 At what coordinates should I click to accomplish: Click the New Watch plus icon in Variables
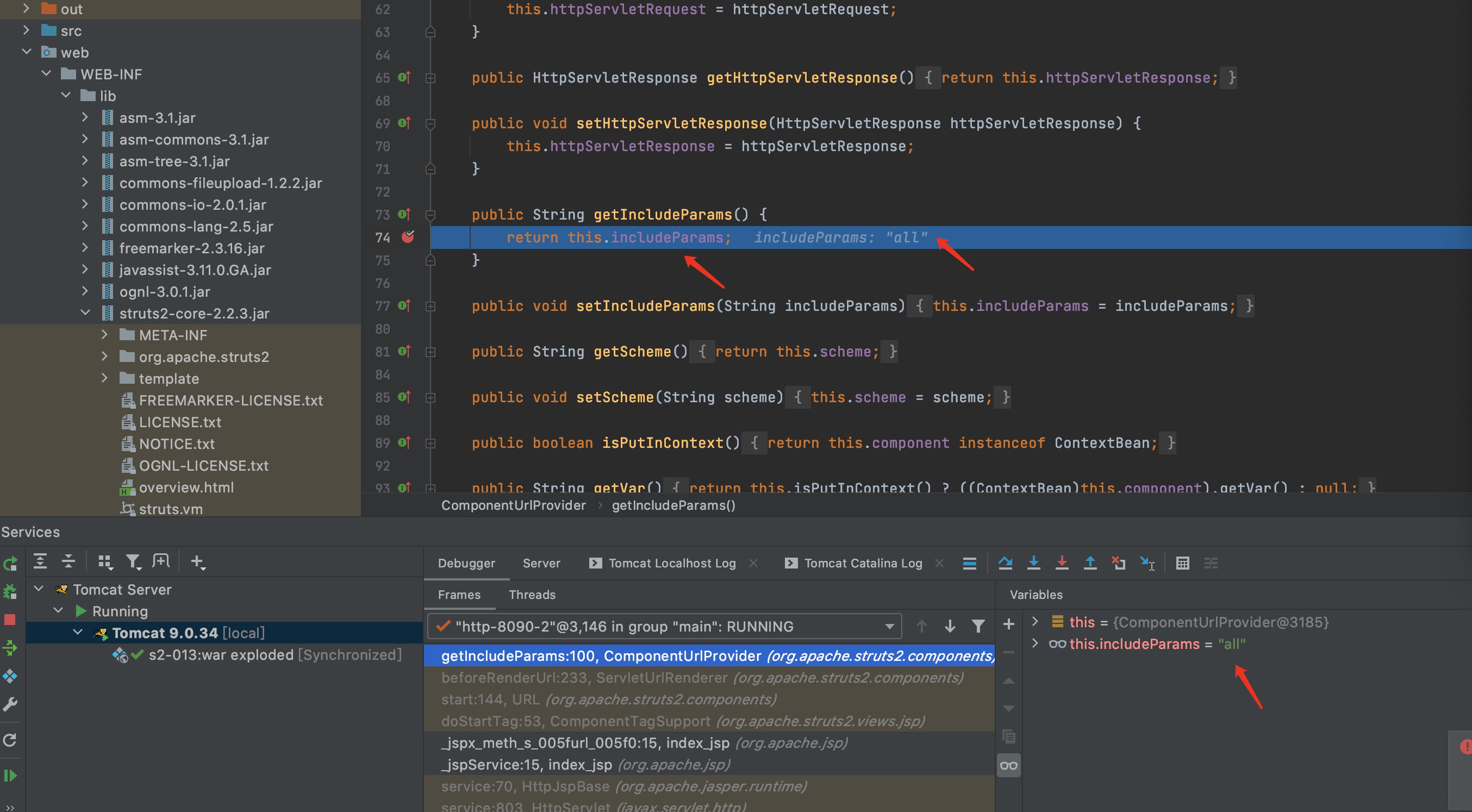click(1009, 624)
